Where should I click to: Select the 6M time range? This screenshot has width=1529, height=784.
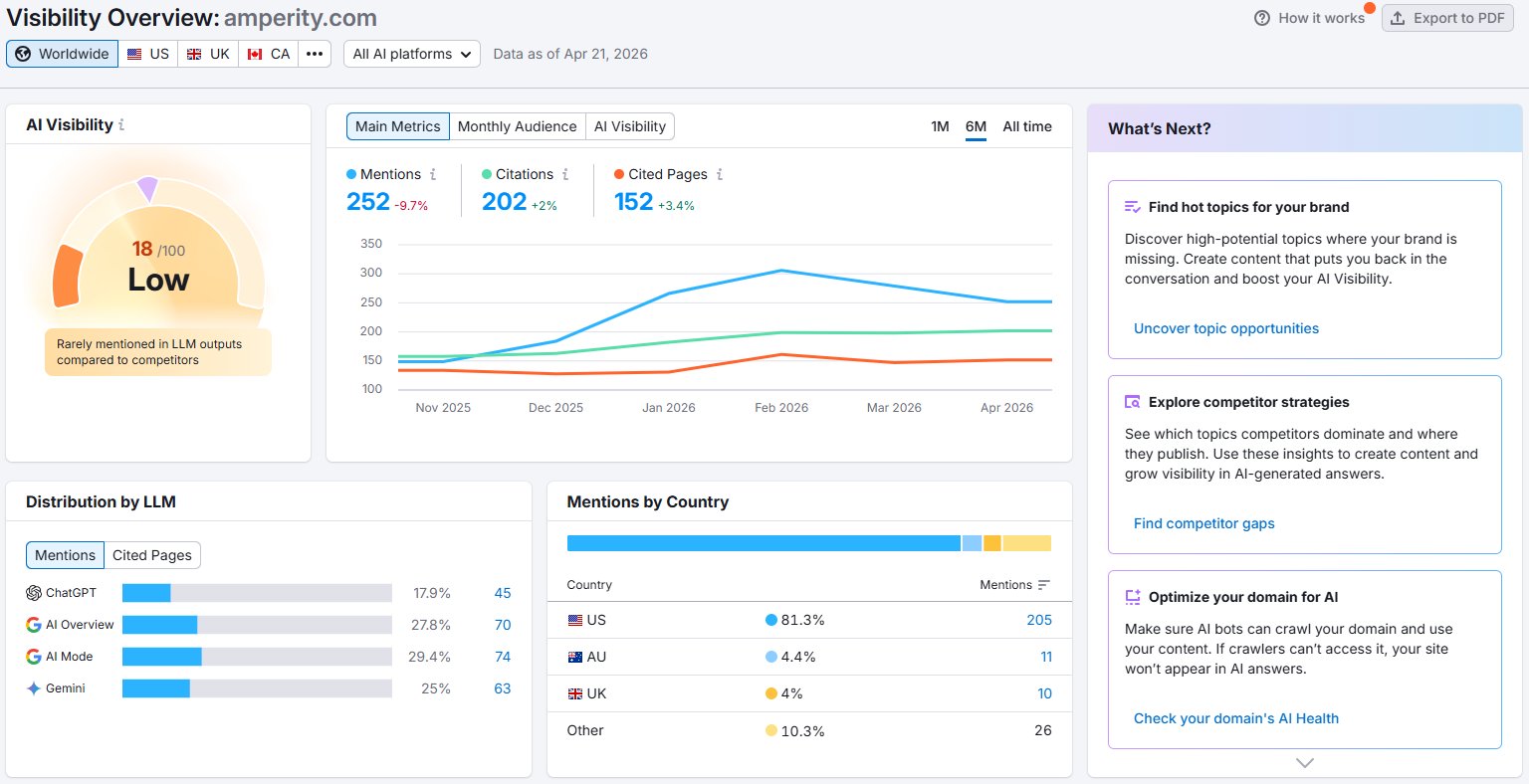point(976,126)
